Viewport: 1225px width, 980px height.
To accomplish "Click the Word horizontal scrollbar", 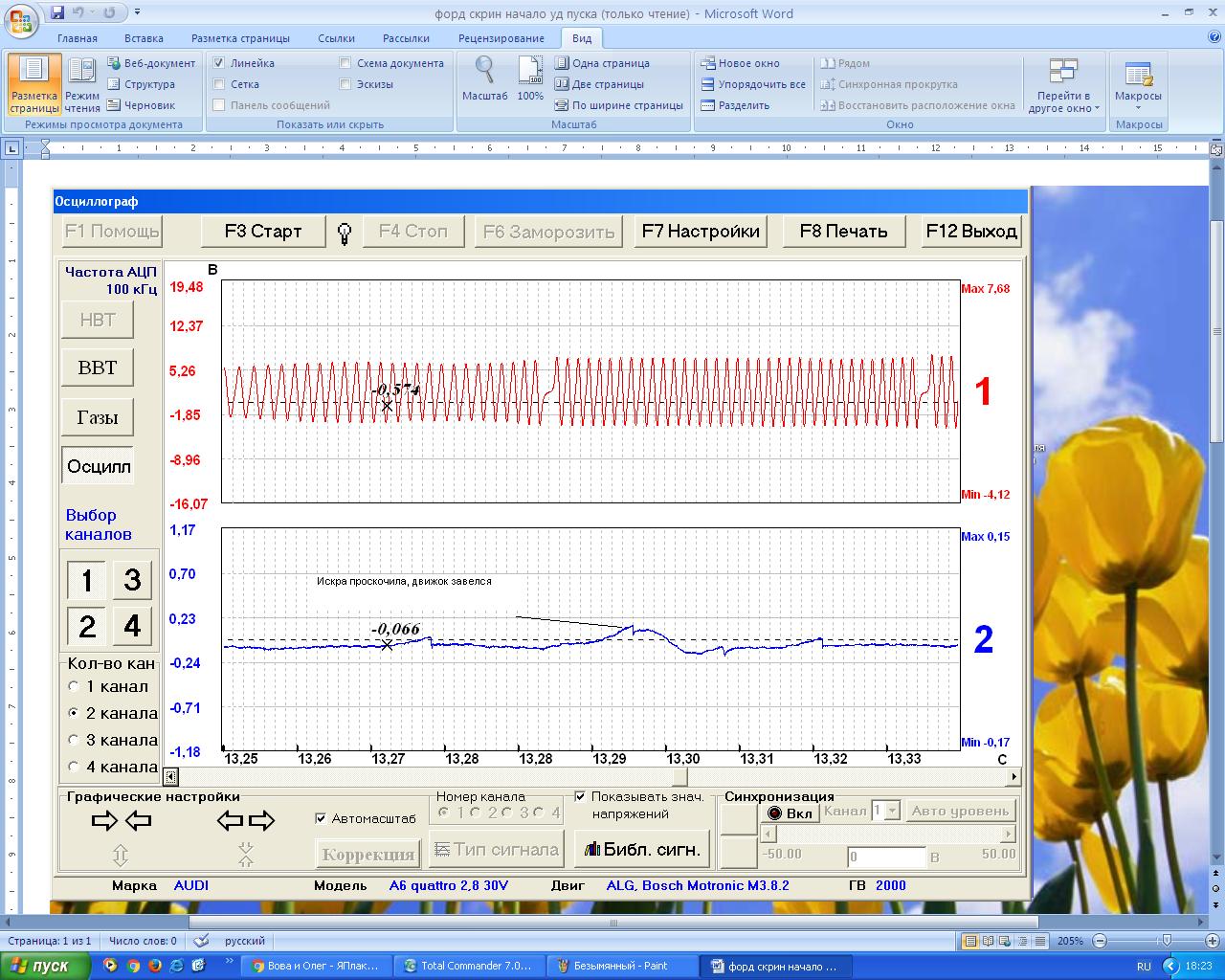I will [x=613, y=923].
